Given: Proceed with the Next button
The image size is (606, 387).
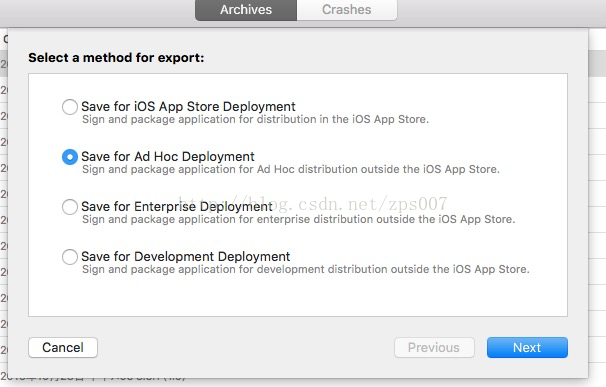Looking at the screenshot, I should [527, 348].
